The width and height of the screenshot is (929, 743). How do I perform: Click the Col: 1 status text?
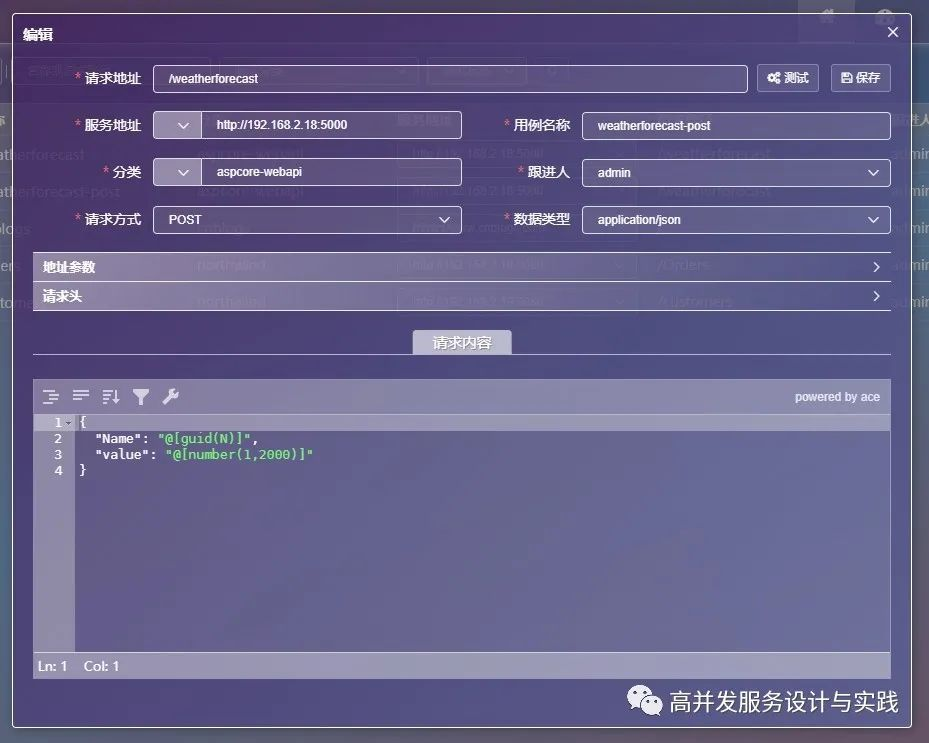(101, 667)
